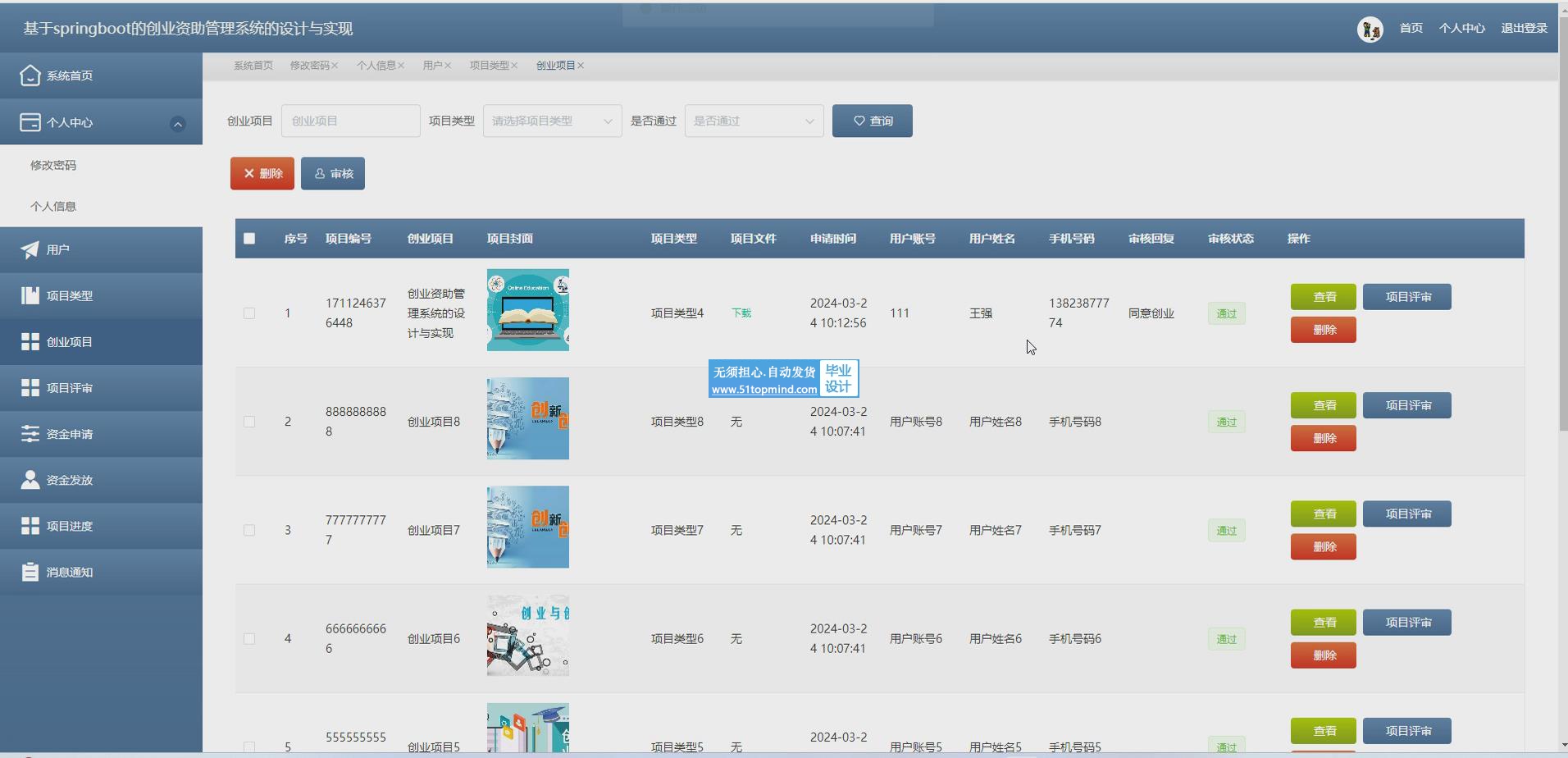Image resolution: width=1568 pixels, height=758 pixels.
Task: Click the sliders icon beside 资金申请
Action: 30,434
